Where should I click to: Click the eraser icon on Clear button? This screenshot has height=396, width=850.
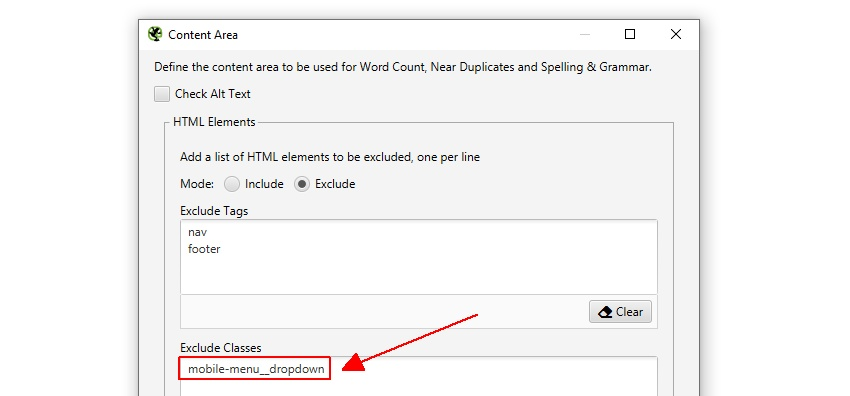pyautogui.click(x=604, y=312)
